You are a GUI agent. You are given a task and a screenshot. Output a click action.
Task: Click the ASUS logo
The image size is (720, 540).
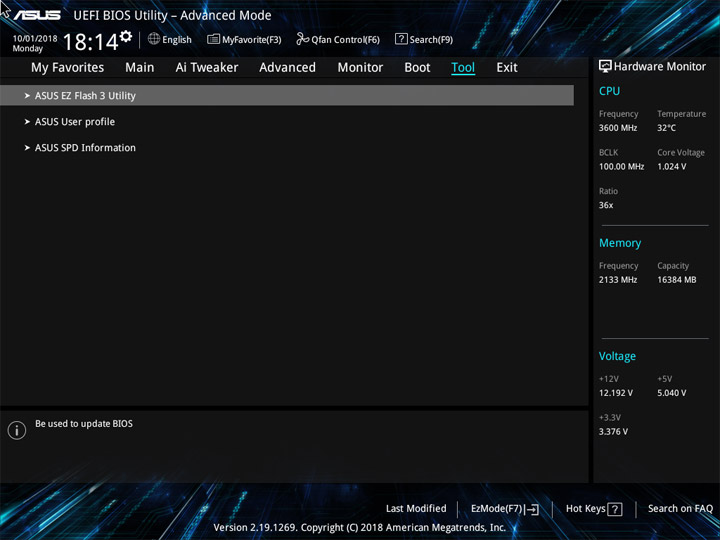click(x=37, y=15)
